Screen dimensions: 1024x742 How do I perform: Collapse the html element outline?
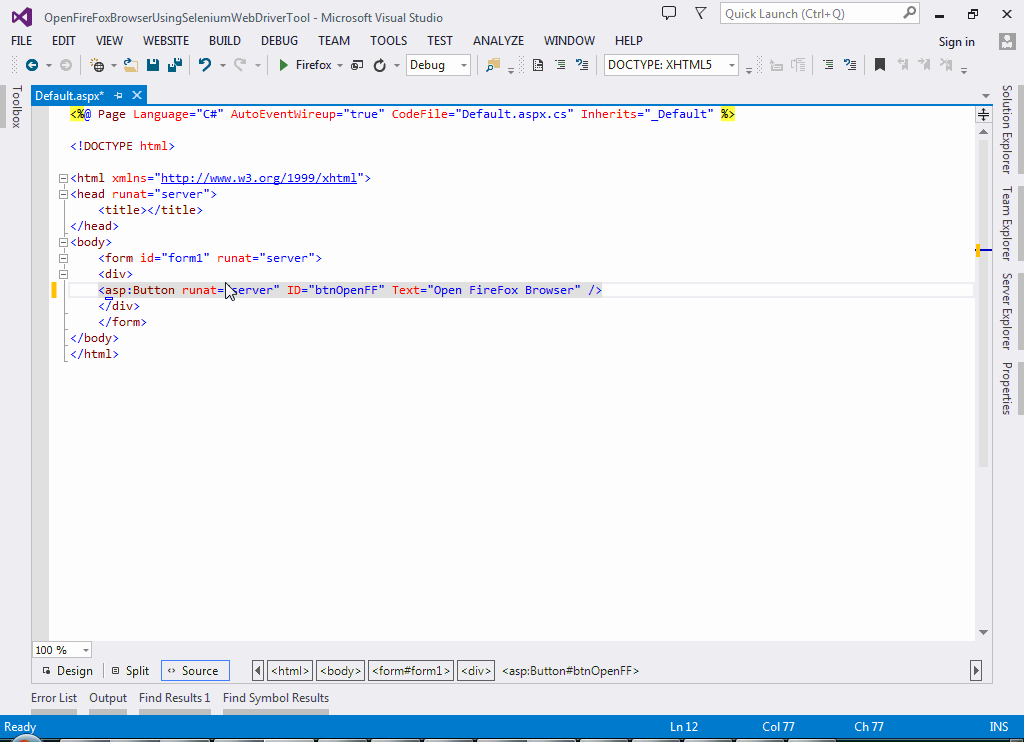(63, 178)
